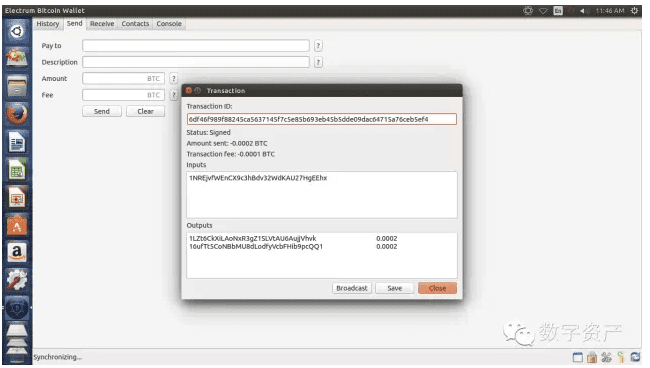Click the orange Close button

pyautogui.click(x=437, y=288)
